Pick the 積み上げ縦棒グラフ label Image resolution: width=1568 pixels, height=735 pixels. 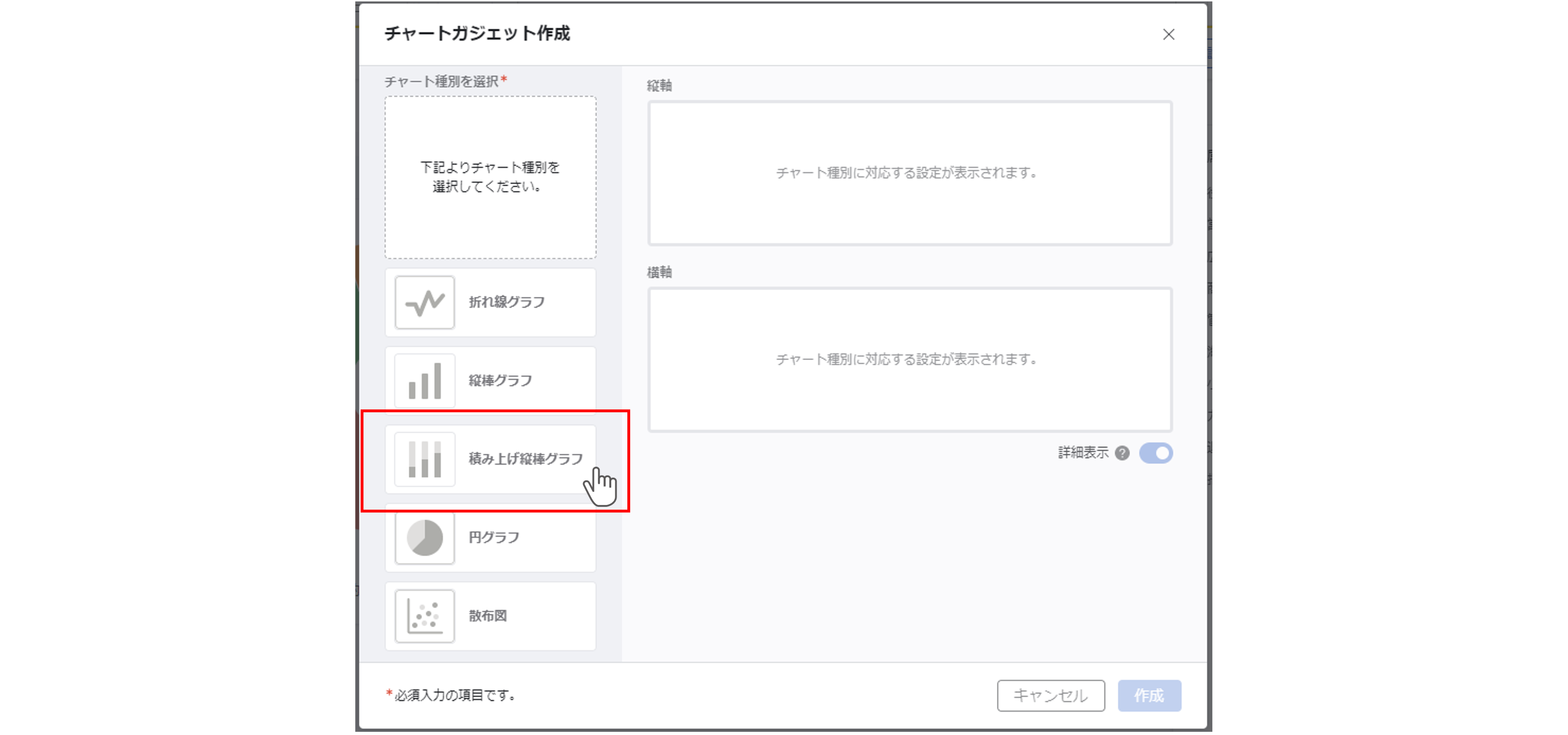(525, 459)
